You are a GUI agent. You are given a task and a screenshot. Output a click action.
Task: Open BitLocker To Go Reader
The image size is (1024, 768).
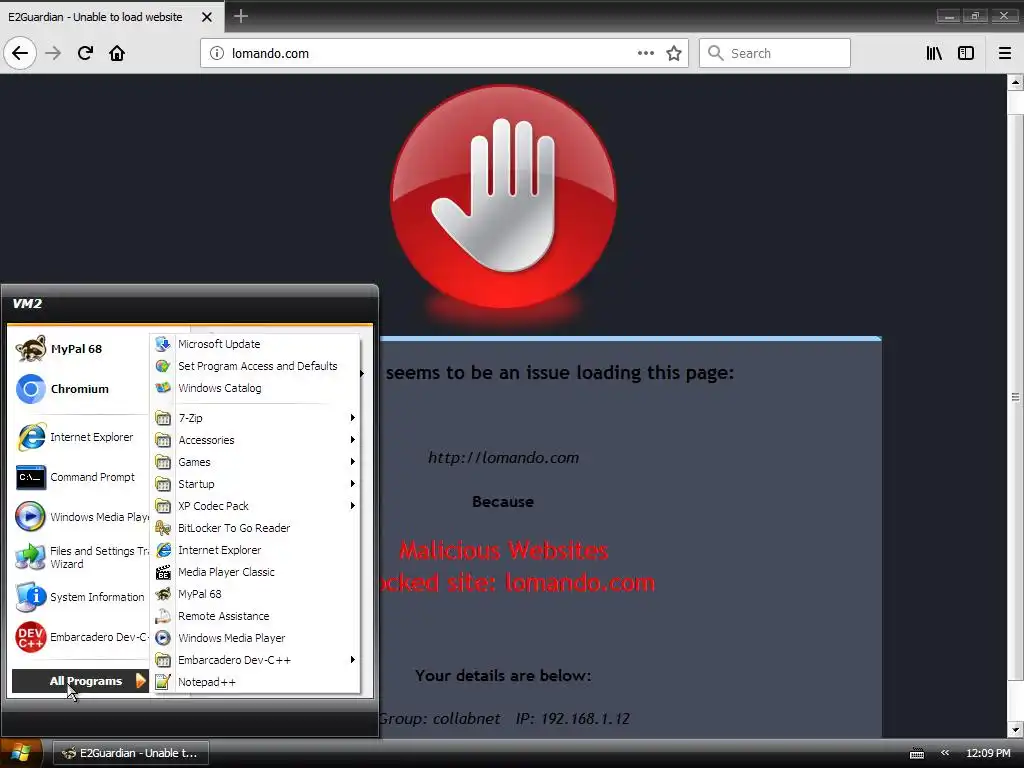tap(256, 528)
